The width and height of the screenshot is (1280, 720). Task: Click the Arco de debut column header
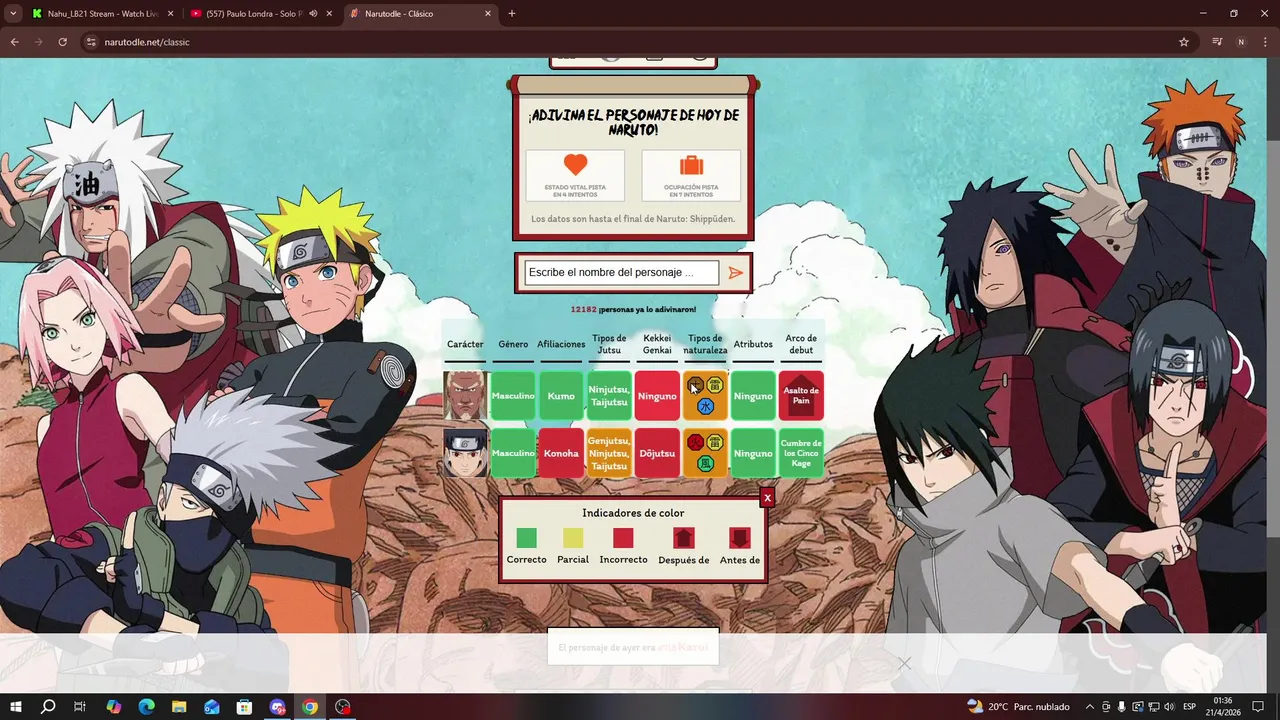(x=801, y=344)
